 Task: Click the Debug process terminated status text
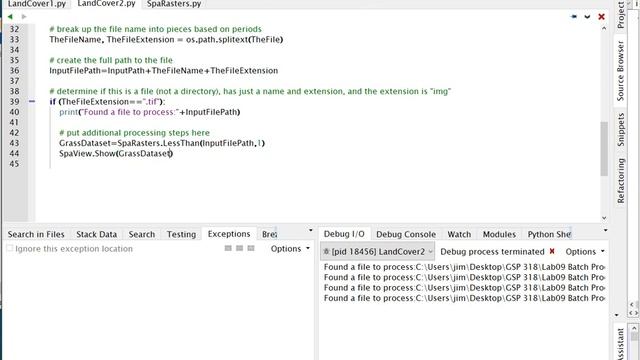(x=492, y=251)
